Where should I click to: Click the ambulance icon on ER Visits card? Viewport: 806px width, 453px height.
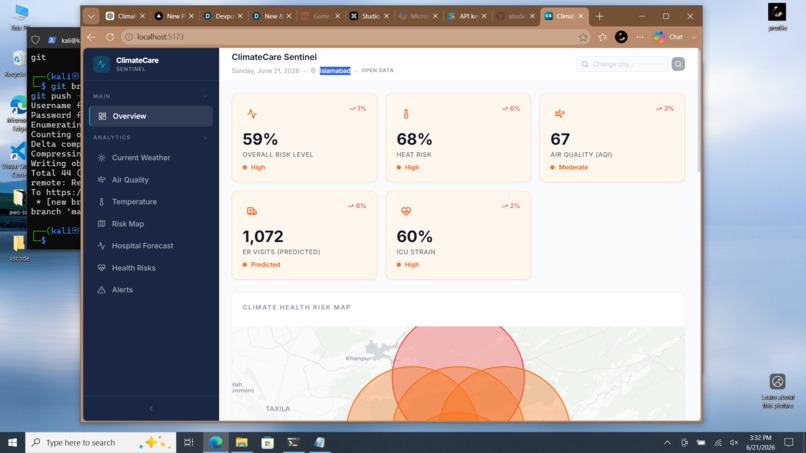[x=252, y=211]
